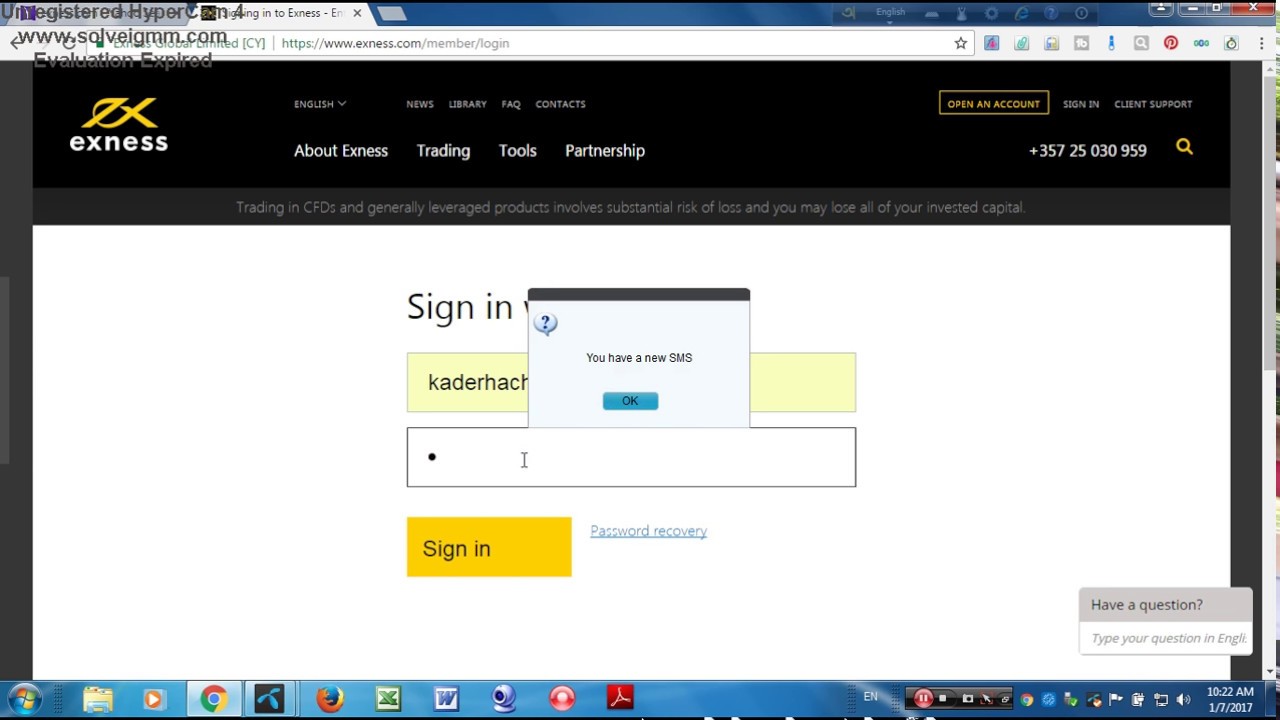Open the LIBRARY page
Image resolution: width=1280 pixels, height=720 pixels.
467,104
